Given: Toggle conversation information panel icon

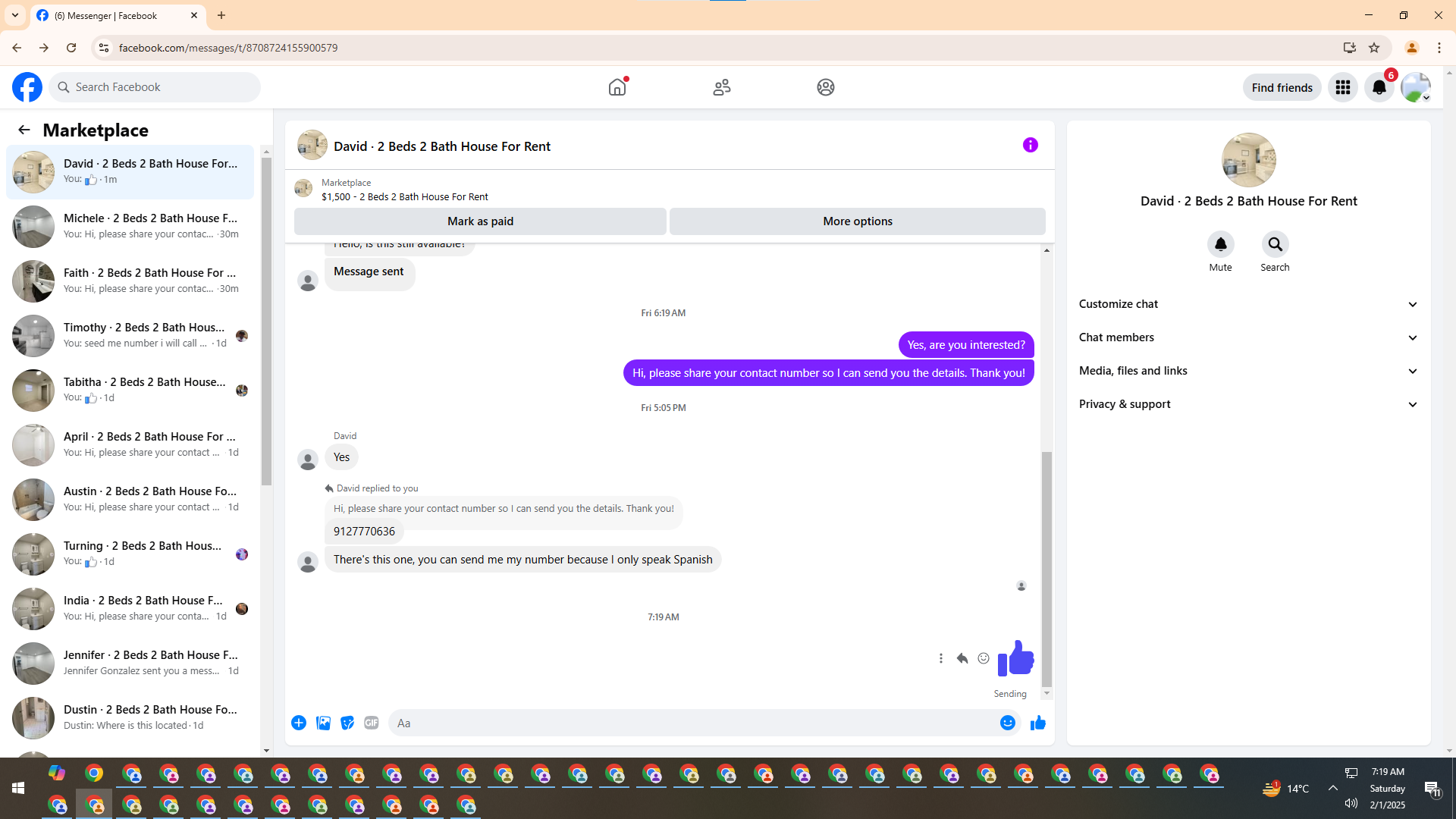Looking at the screenshot, I should tap(1030, 145).
